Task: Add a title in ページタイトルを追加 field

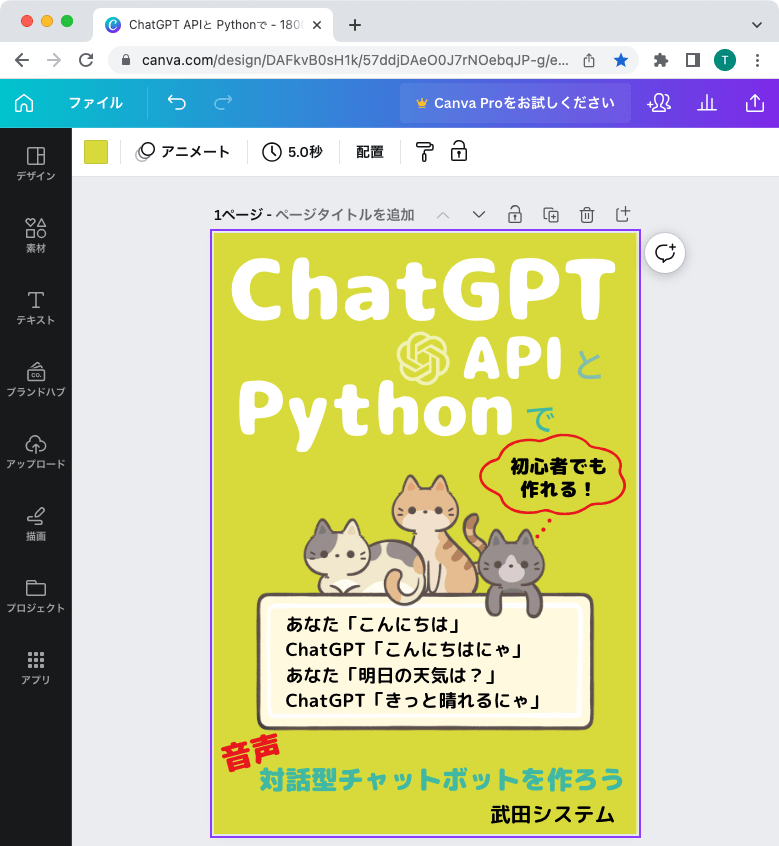Action: [345, 215]
